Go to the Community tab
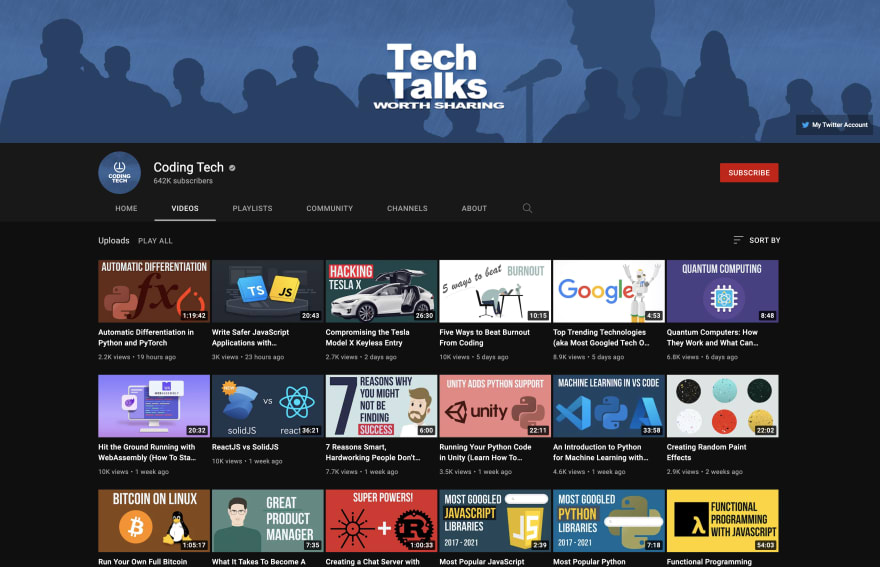Screen dimensions: 880x567 click(x=329, y=208)
